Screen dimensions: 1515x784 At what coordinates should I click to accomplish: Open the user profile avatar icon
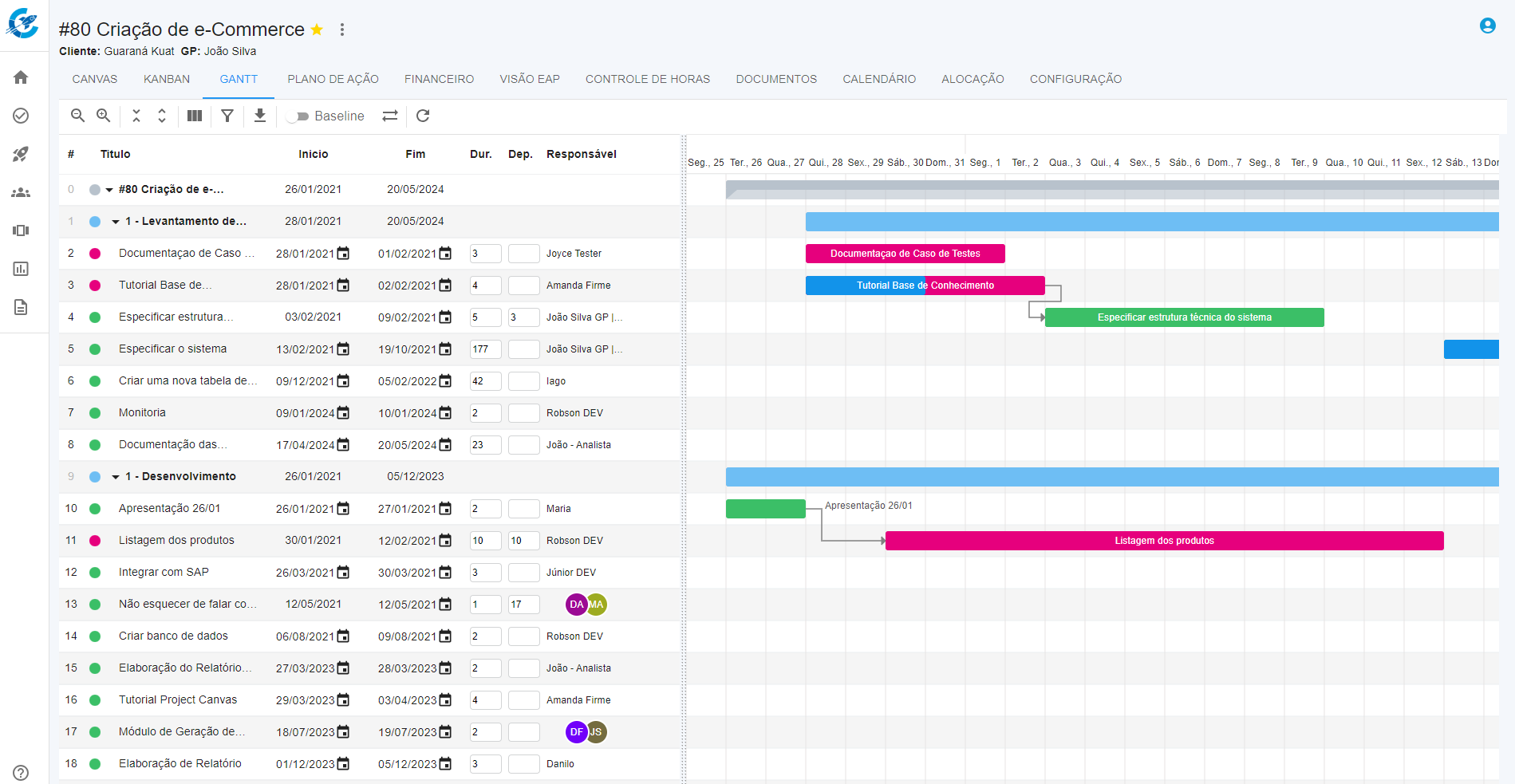click(x=1487, y=26)
